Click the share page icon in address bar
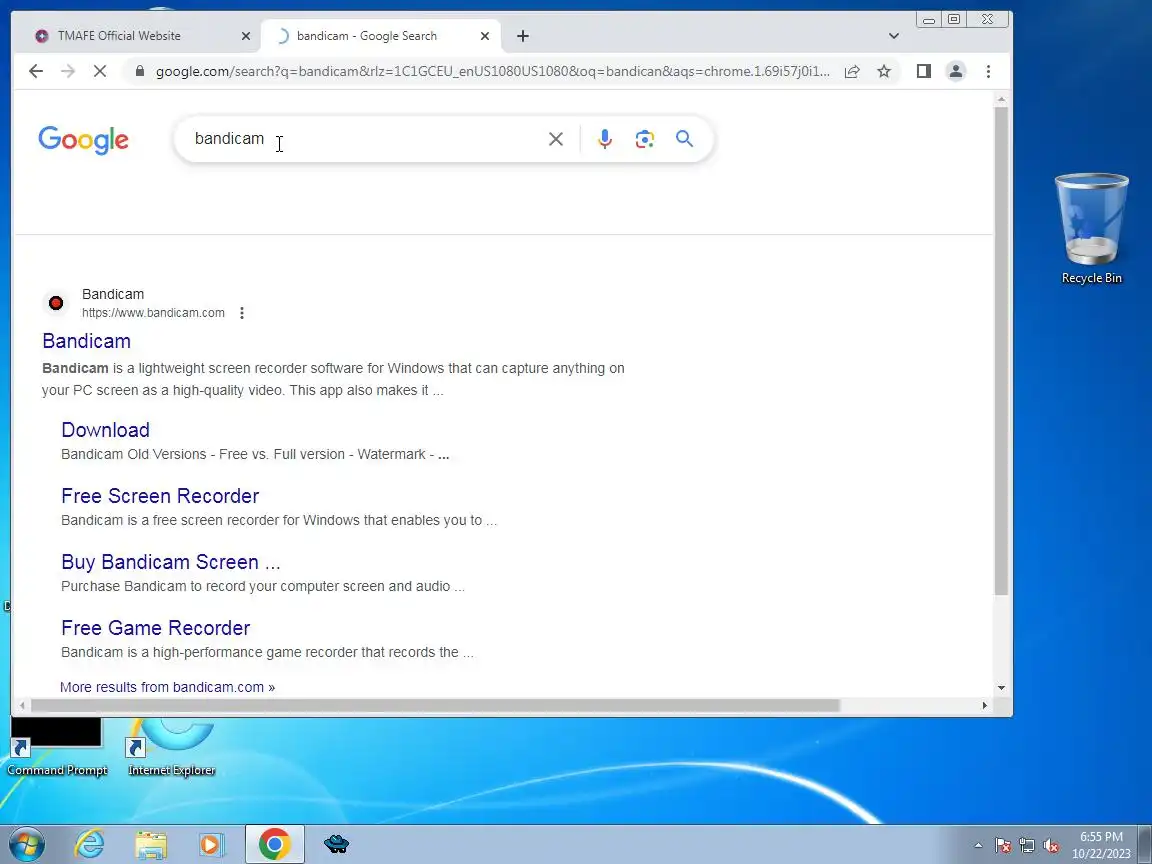Screen dimensions: 1152x864 coord(852,71)
